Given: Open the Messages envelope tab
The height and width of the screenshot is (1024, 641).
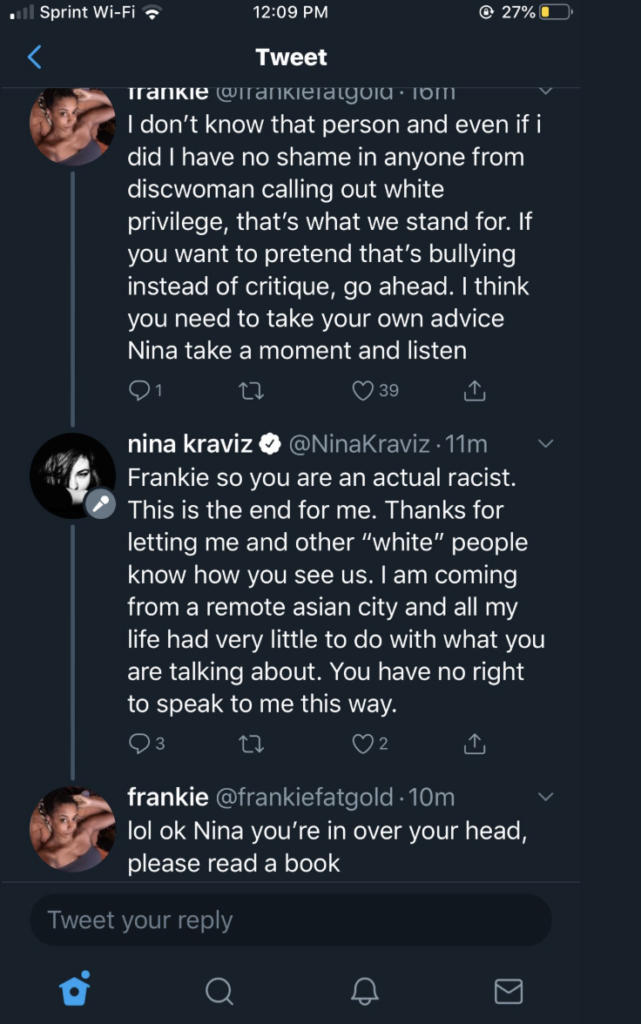Looking at the screenshot, I should point(509,990).
